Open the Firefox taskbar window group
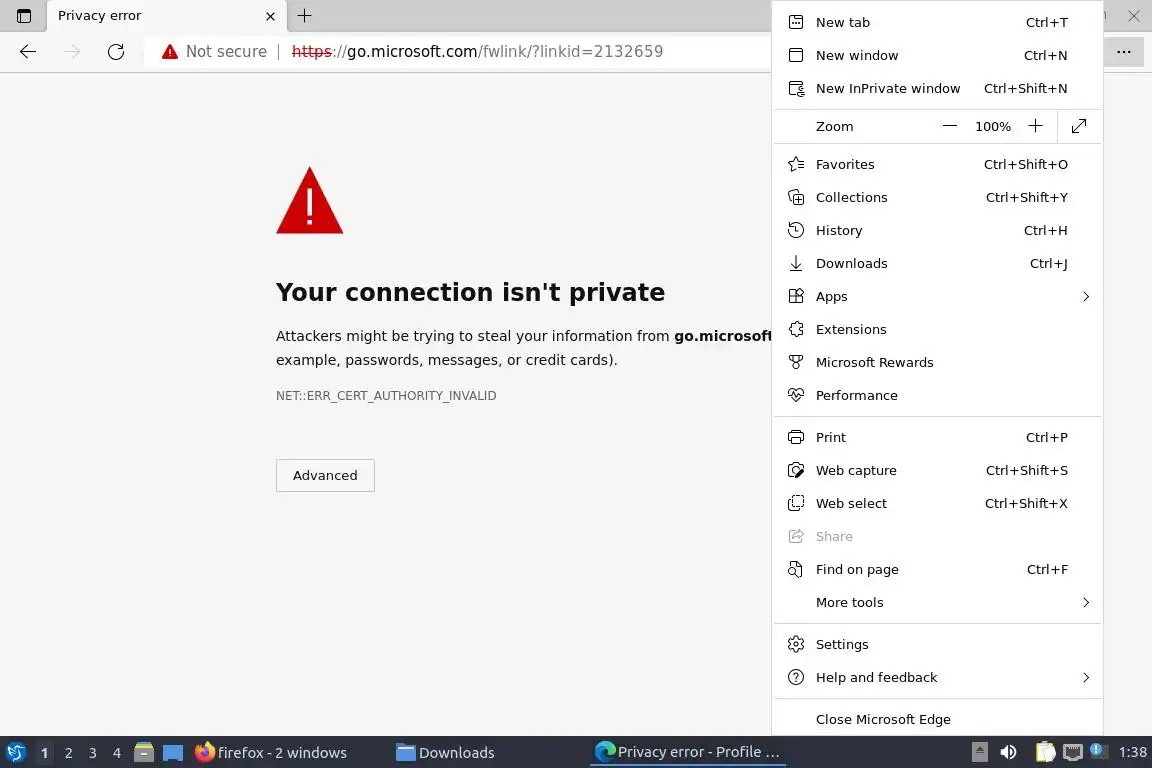The height and width of the screenshot is (768, 1152). (x=272, y=752)
